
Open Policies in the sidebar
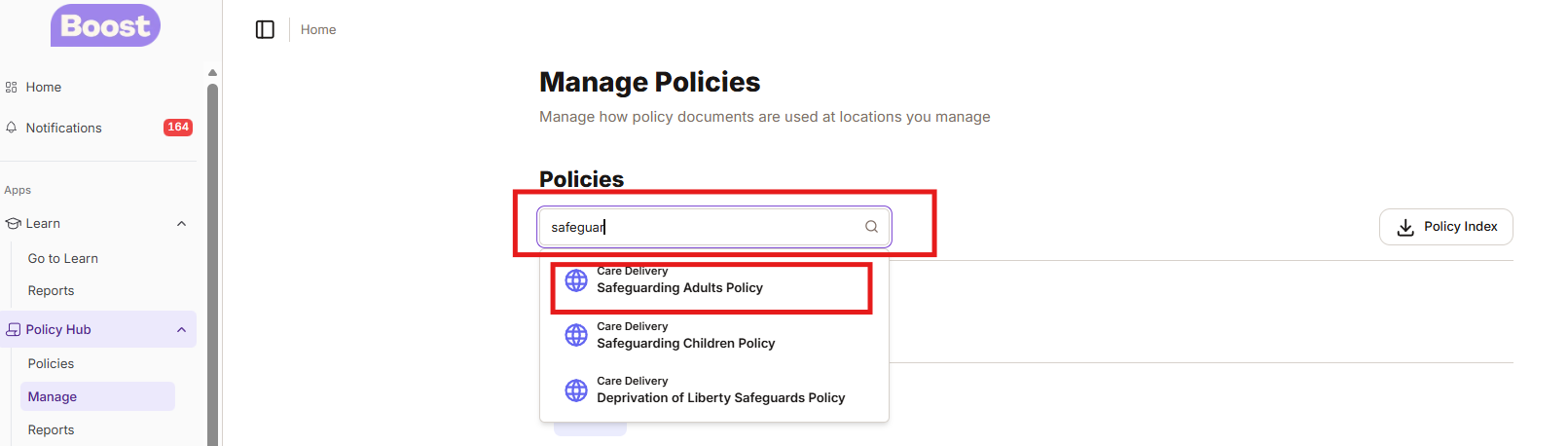pyautogui.click(x=51, y=364)
